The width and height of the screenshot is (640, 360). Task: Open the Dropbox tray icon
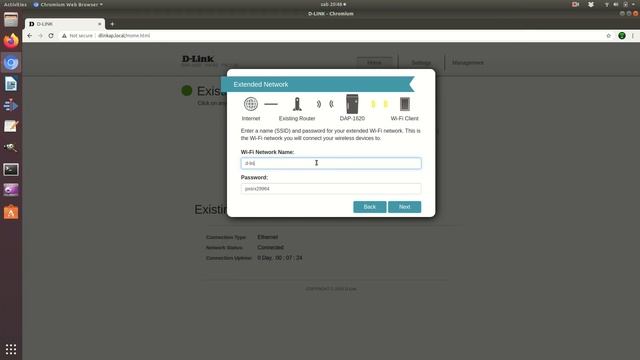[x=591, y=4]
